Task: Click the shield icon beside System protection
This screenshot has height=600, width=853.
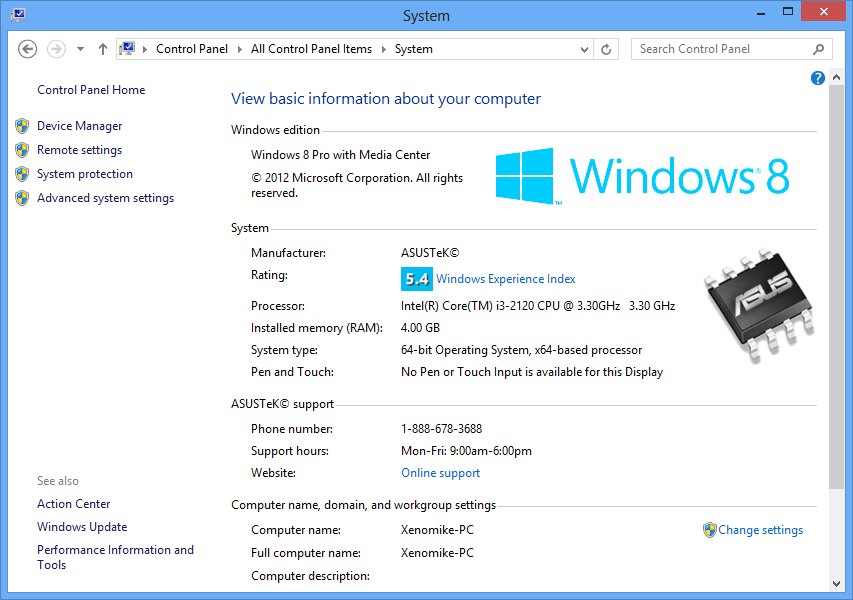Action: tap(22, 174)
